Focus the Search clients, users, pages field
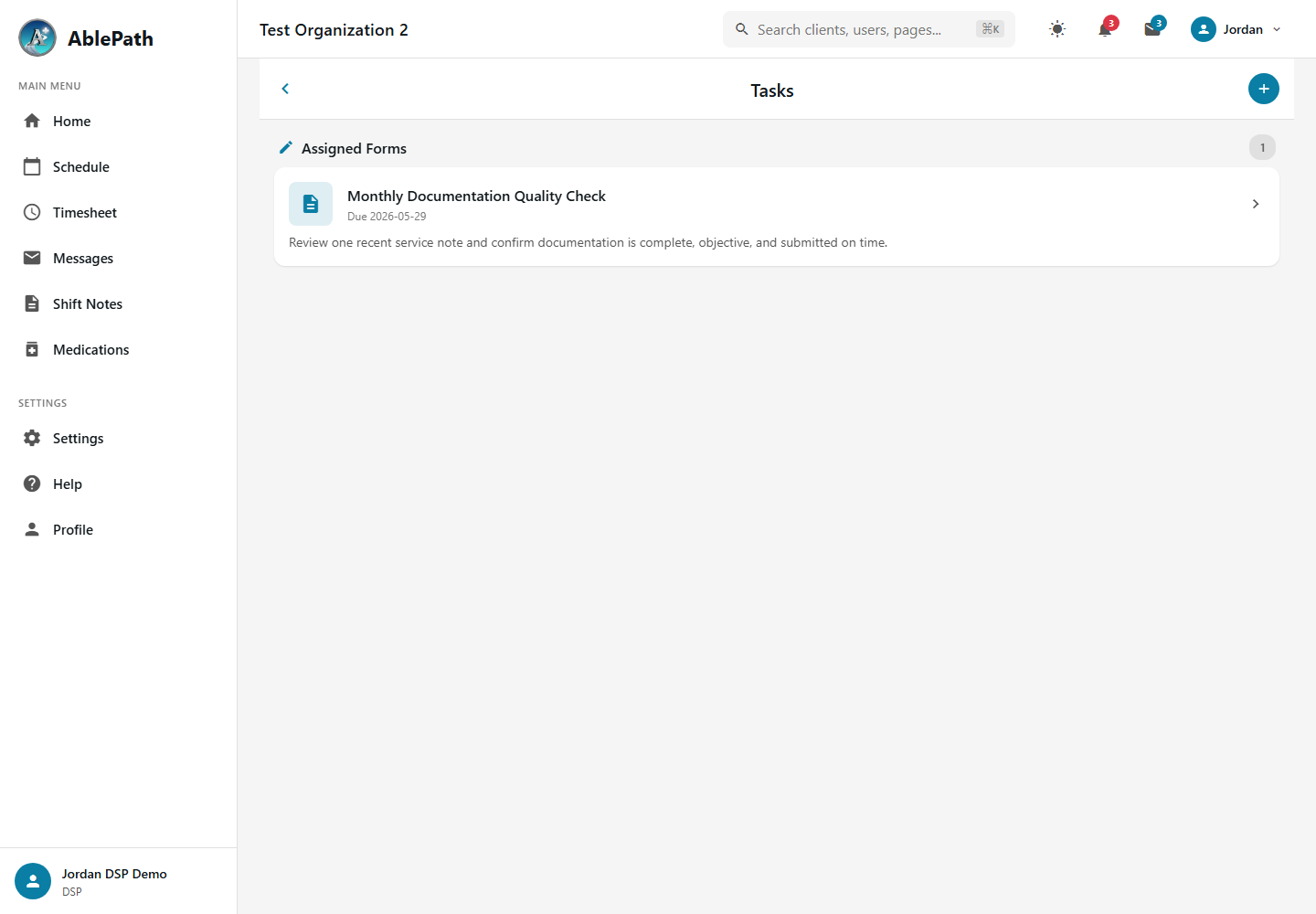Viewport: 1316px width, 914px height. coord(869,29)
